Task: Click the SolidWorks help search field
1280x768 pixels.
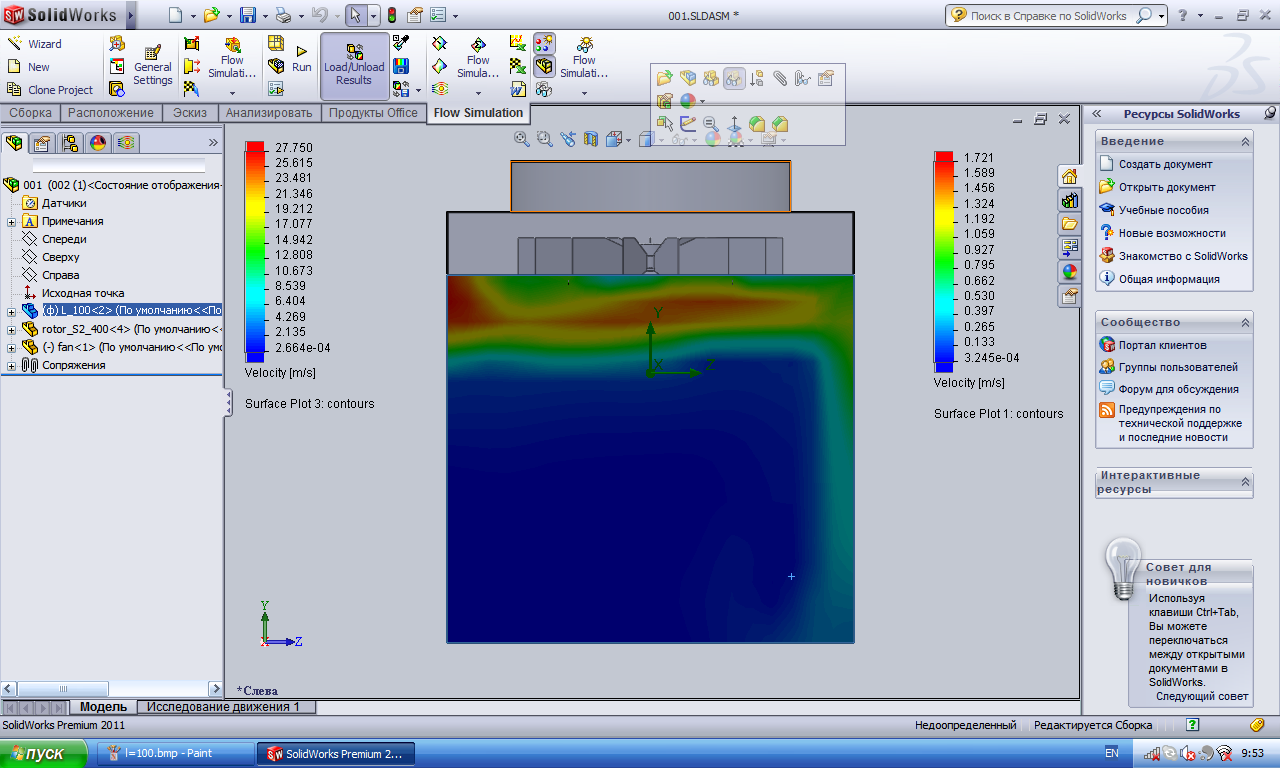Action: click(x=1050, y=16)
